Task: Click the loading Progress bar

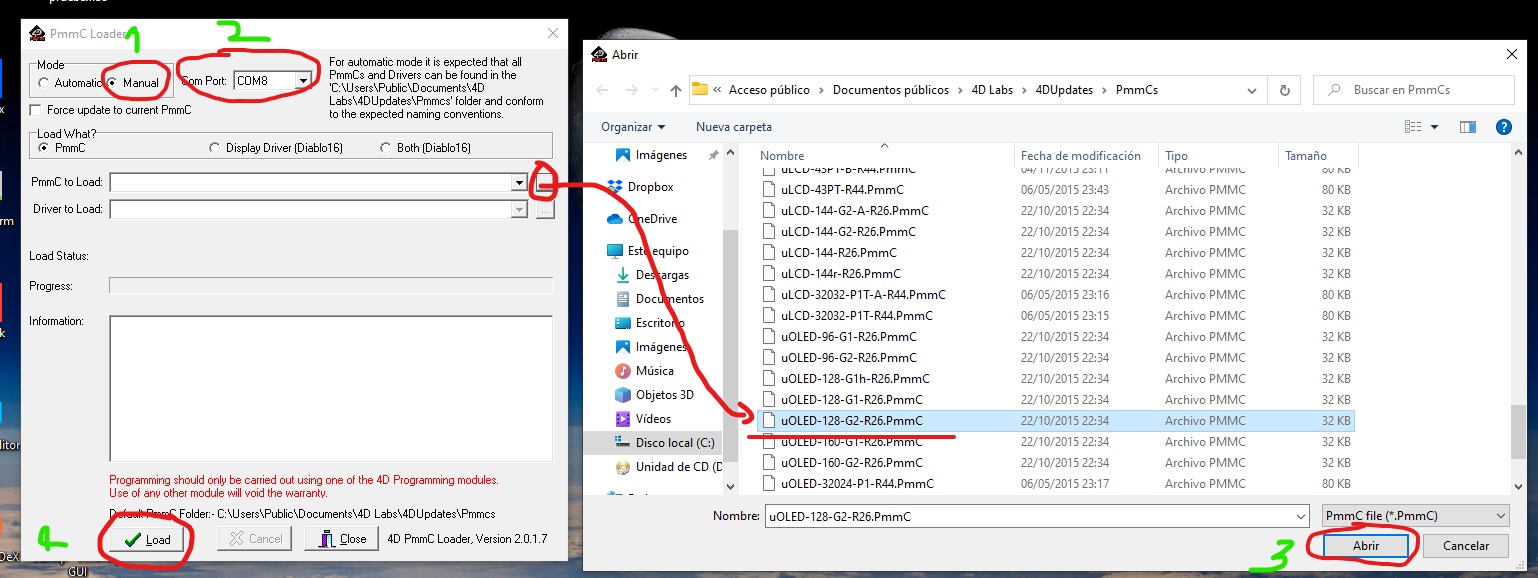Action: tap(331, 286)
